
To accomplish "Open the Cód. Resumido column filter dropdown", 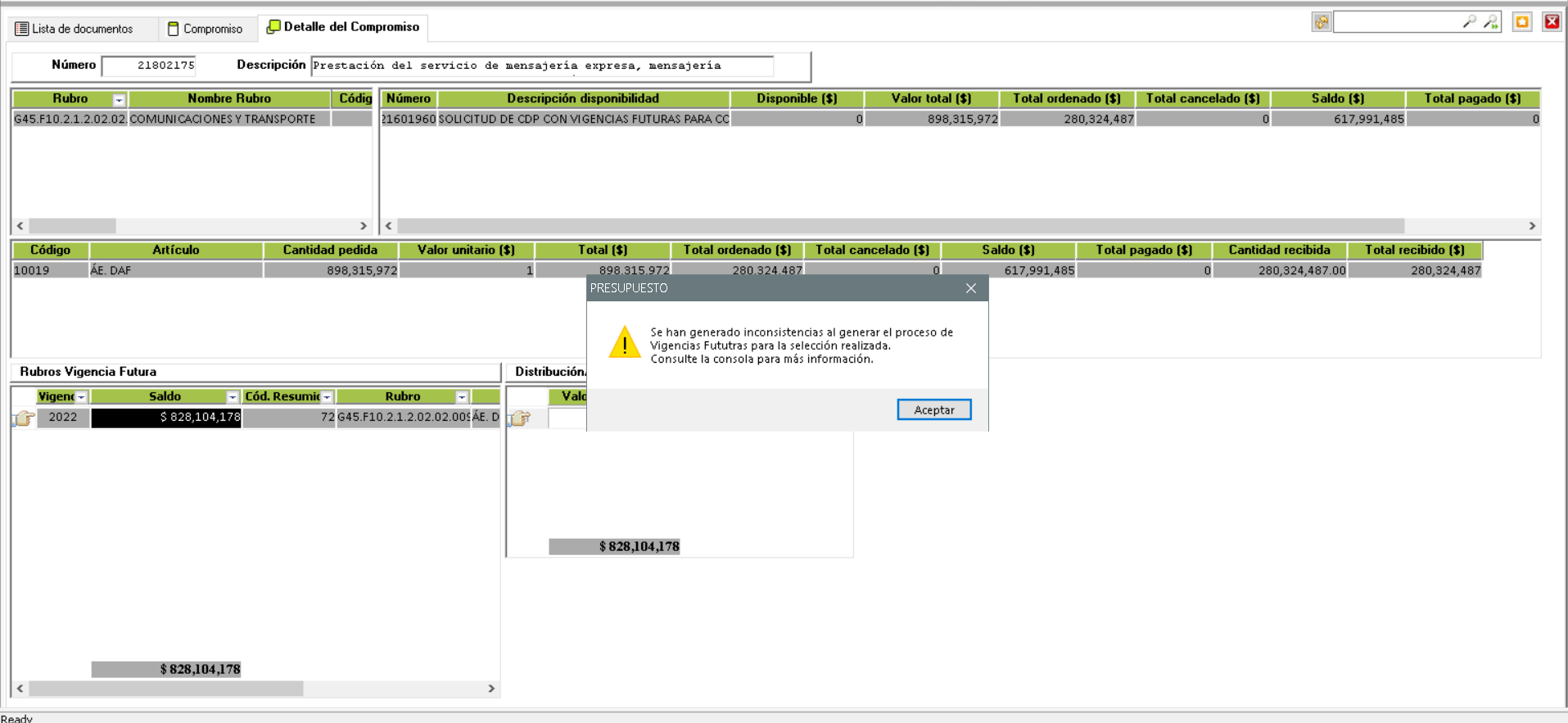I will (327, 397).
